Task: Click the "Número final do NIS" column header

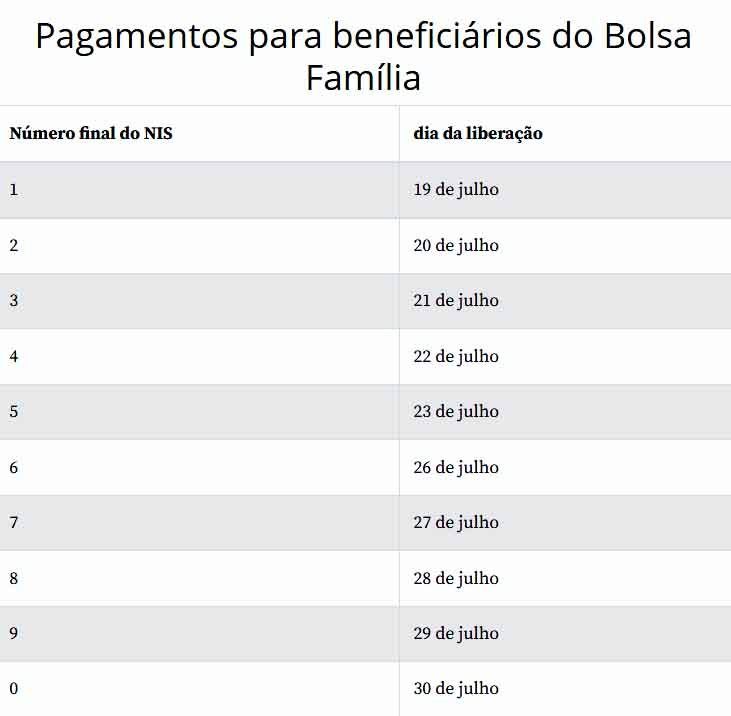Action: [91, 133]
